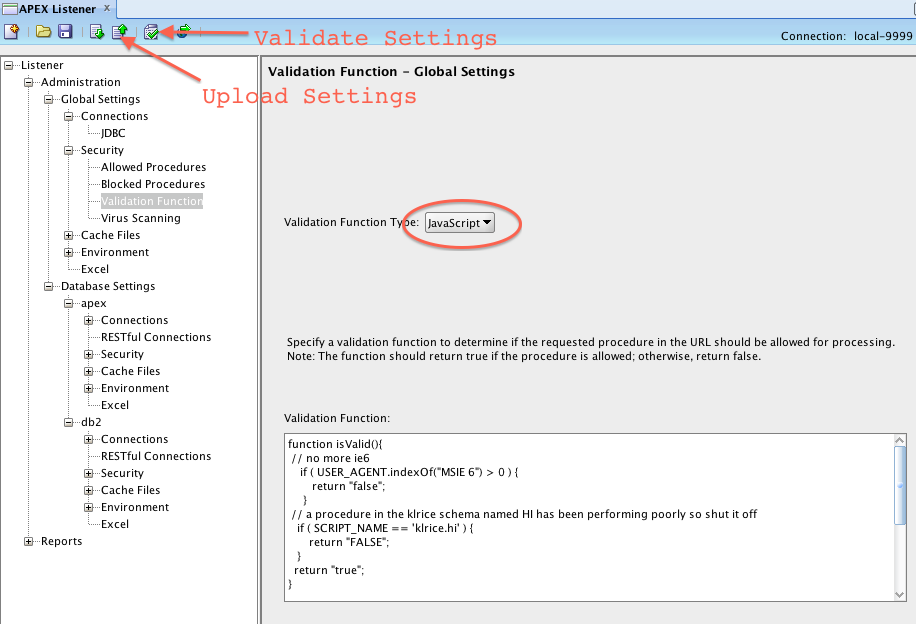916x624 pixels.
Task: Collapse Connections under Global Settings
Action: point(68,116)
